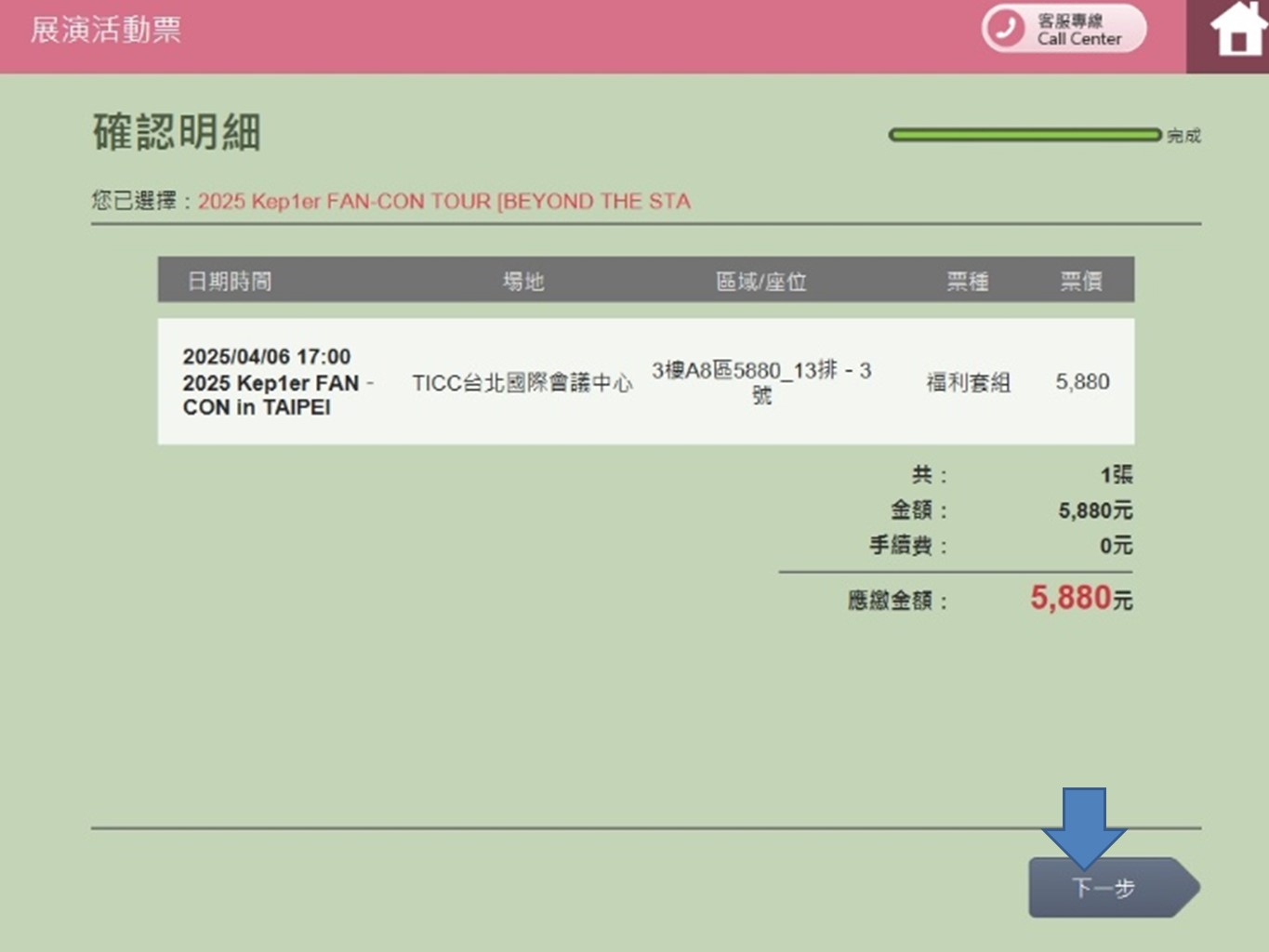Select the selected event title 2025 Kep1er FAN-CON TOUR
This screenshot has height=952, width=1269.
point(444,202)
